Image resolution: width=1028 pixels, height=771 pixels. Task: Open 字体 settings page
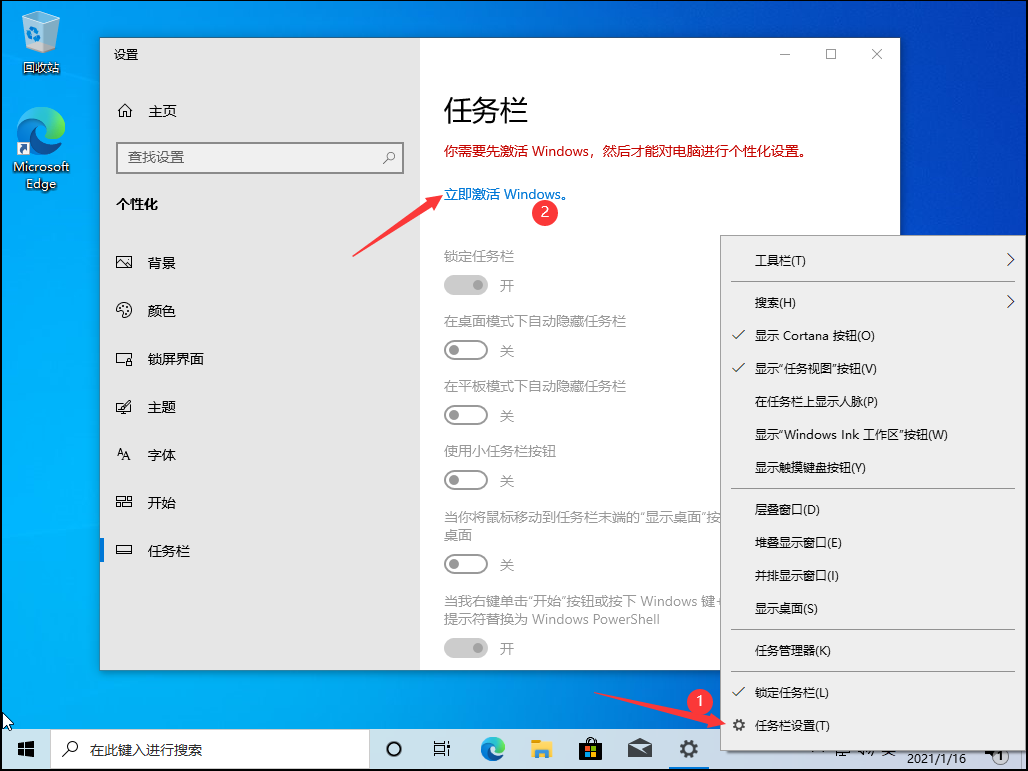260,454
